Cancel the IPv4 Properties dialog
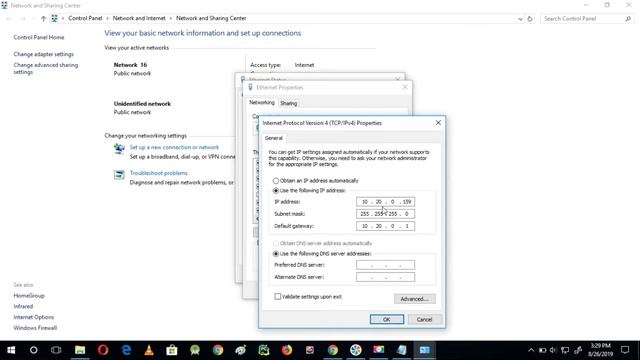Viewport: 640px width, 360px height. [x=424, y=319]
